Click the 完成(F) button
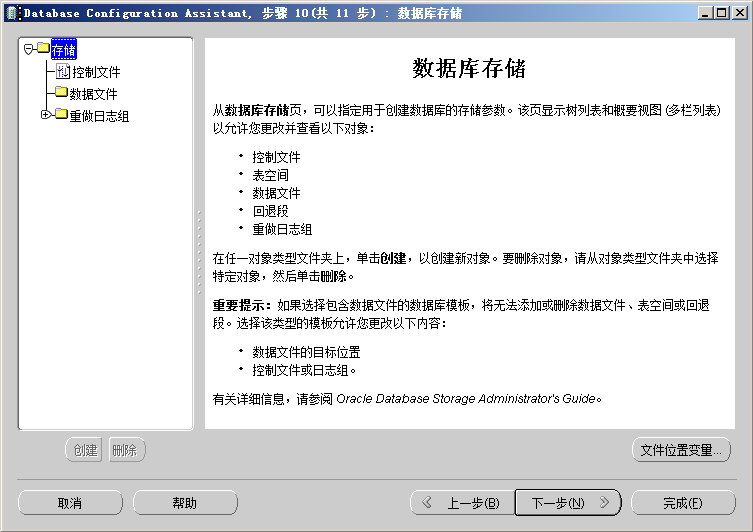The image size is (753, 532). (x=683, y=503)
